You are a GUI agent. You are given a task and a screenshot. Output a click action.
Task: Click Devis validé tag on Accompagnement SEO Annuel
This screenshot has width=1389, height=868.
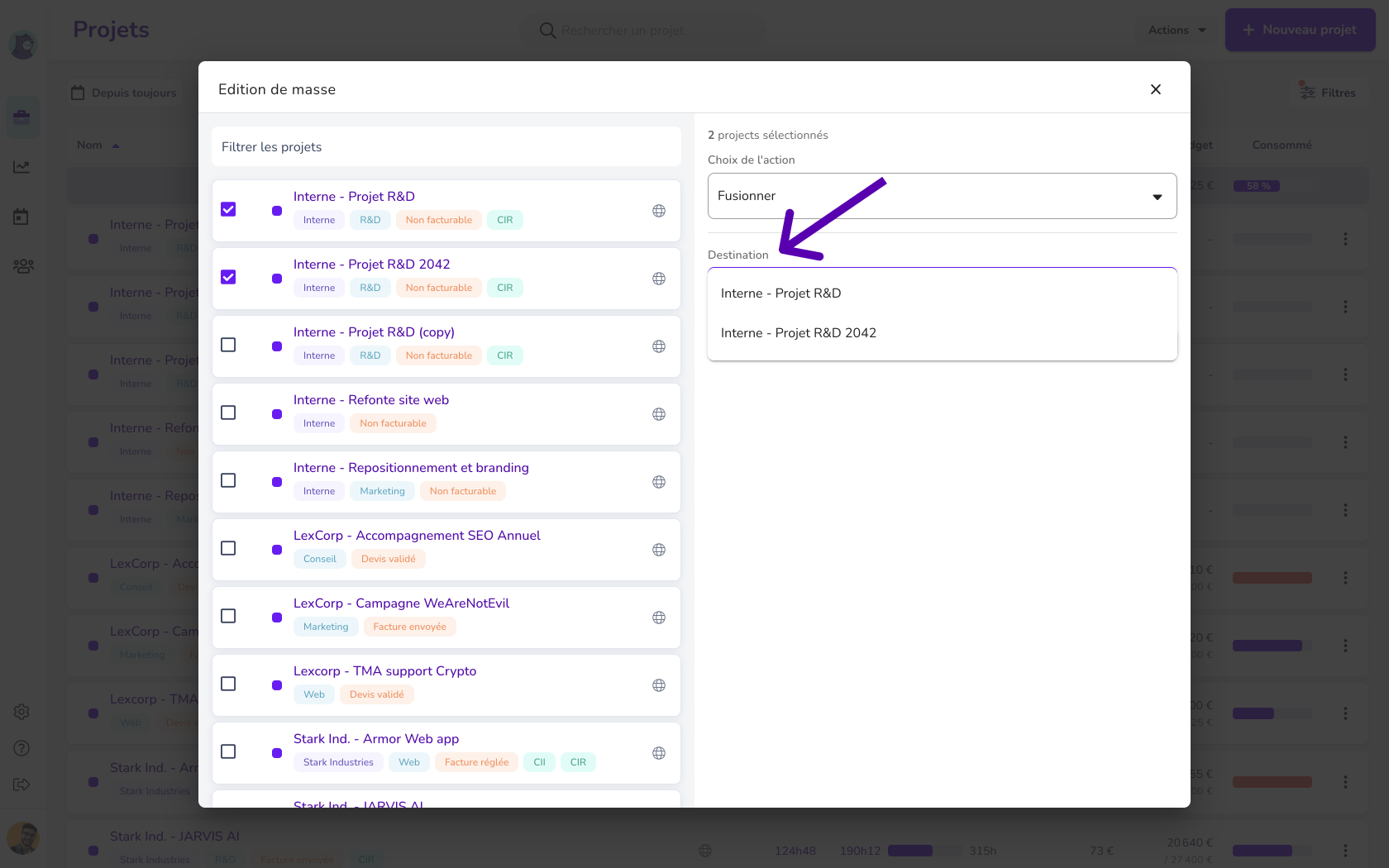tap(388, 559)
